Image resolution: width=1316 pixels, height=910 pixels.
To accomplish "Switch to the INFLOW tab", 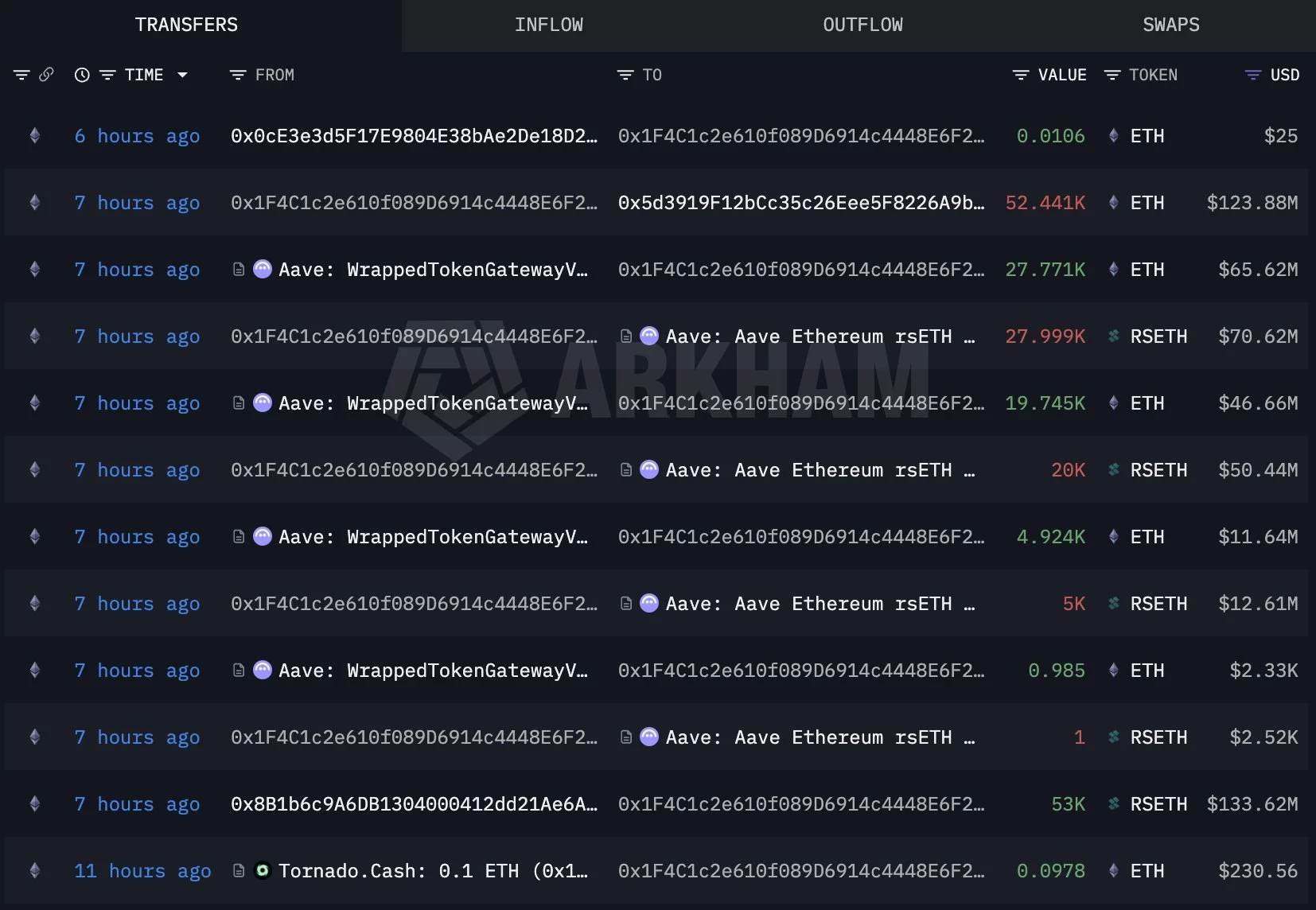I will (x=548, y=25).
